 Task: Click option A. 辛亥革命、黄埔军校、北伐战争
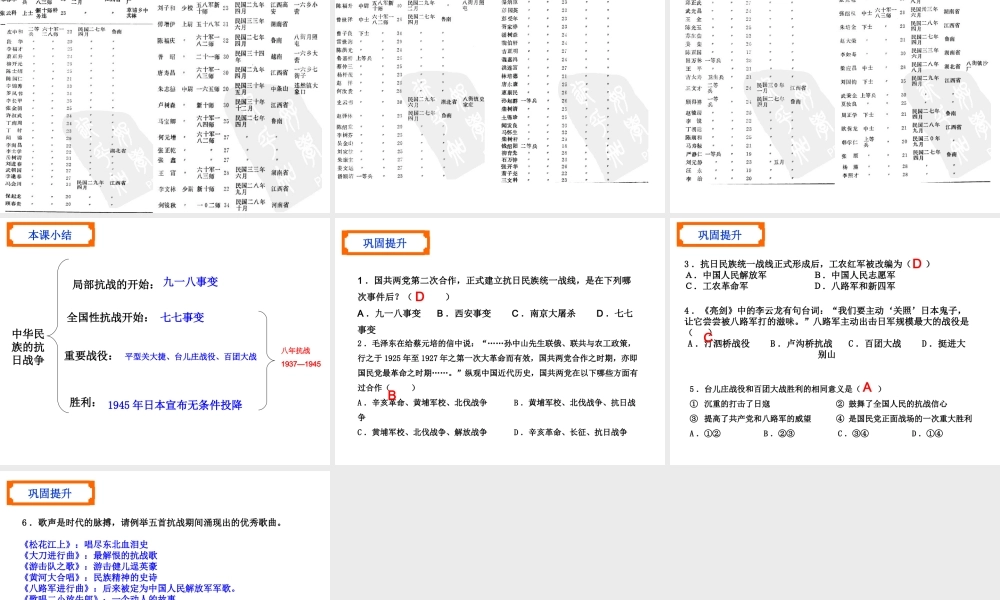pyautogui.click(x=422, y=402)
